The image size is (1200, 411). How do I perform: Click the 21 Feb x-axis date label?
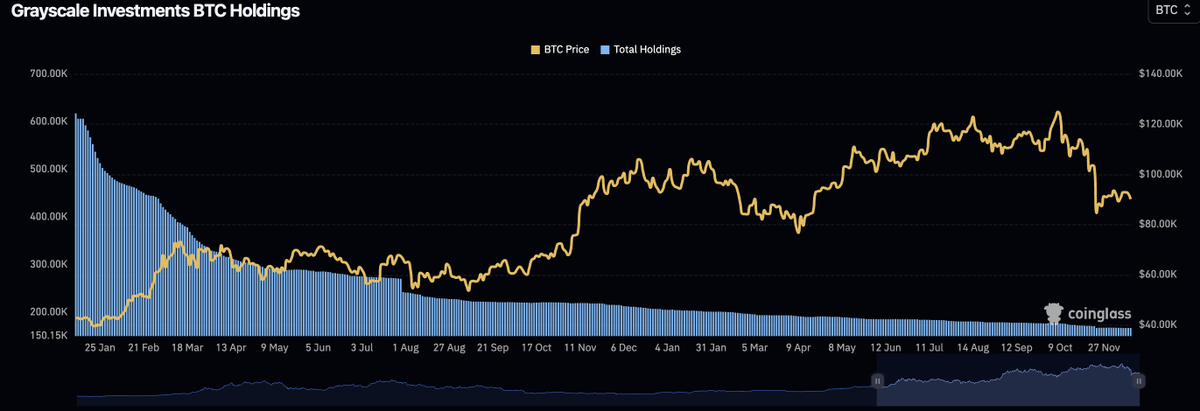(x=146, y=348)
